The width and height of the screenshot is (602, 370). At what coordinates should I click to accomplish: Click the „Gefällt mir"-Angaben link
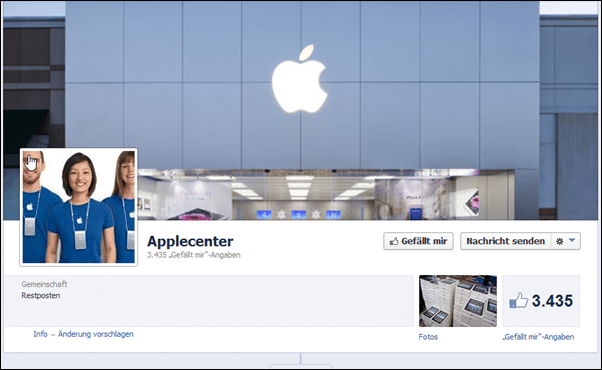[x=538, y=337]
